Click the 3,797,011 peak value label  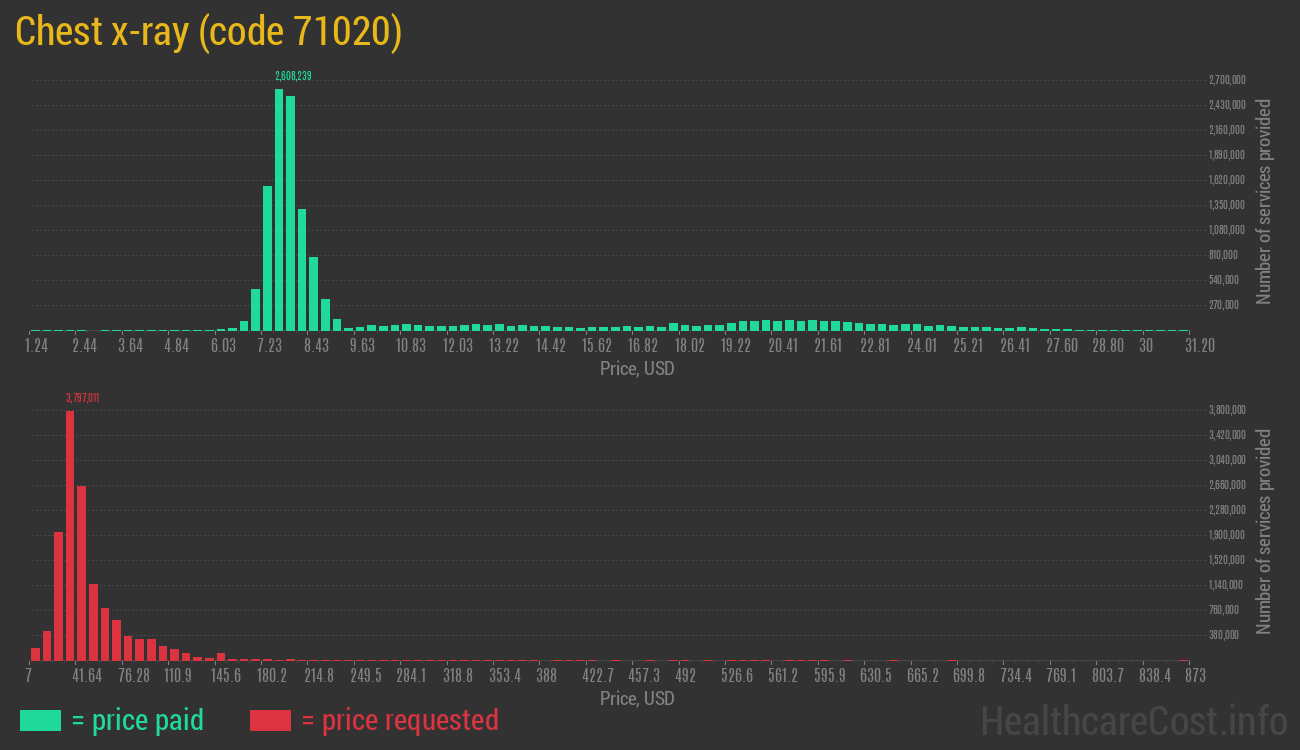(x=82, y=398)
